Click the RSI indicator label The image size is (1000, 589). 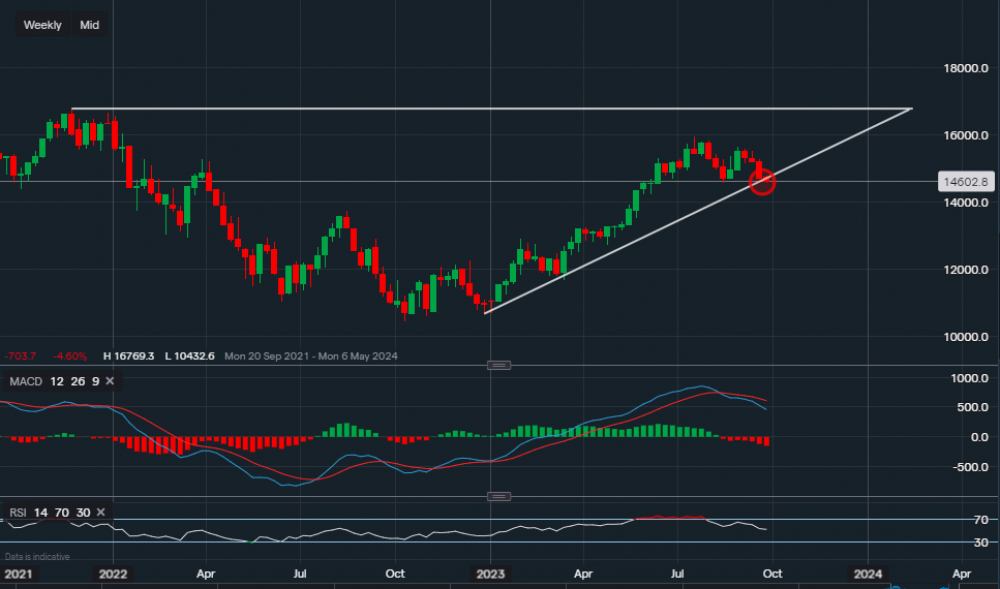18,512
